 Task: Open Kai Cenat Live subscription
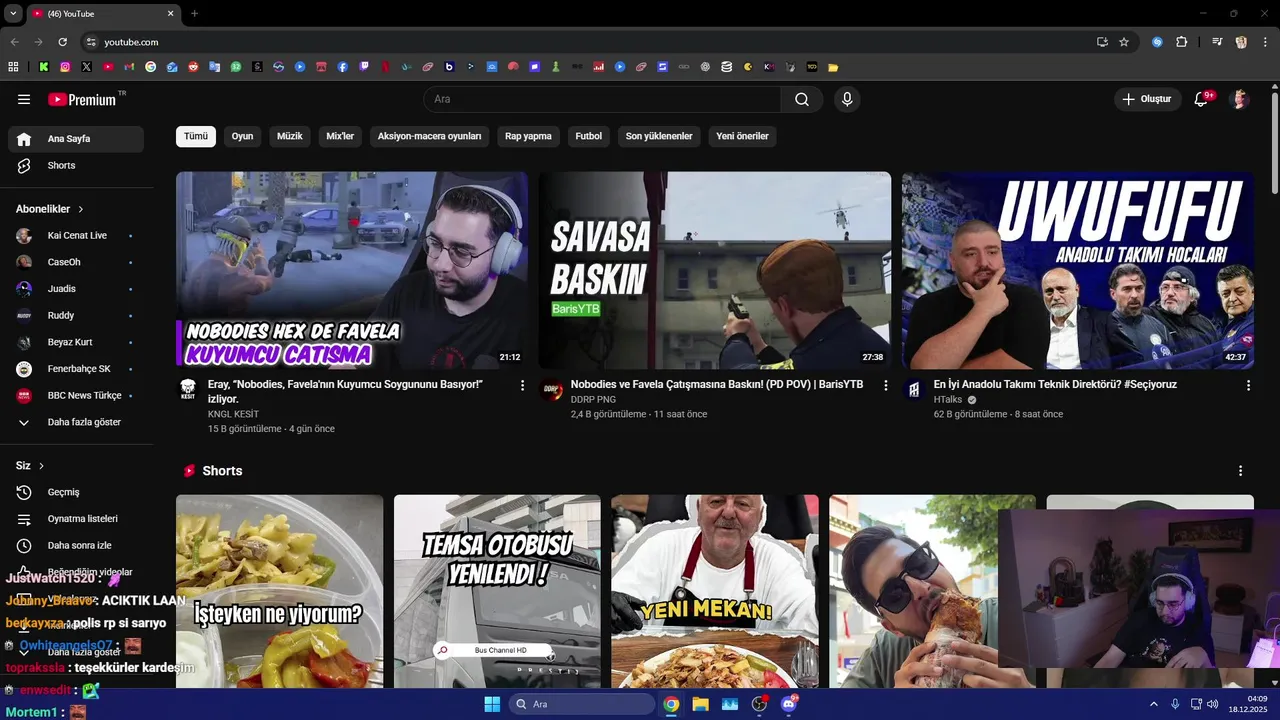pyautogui.click(x=76, y=235)
